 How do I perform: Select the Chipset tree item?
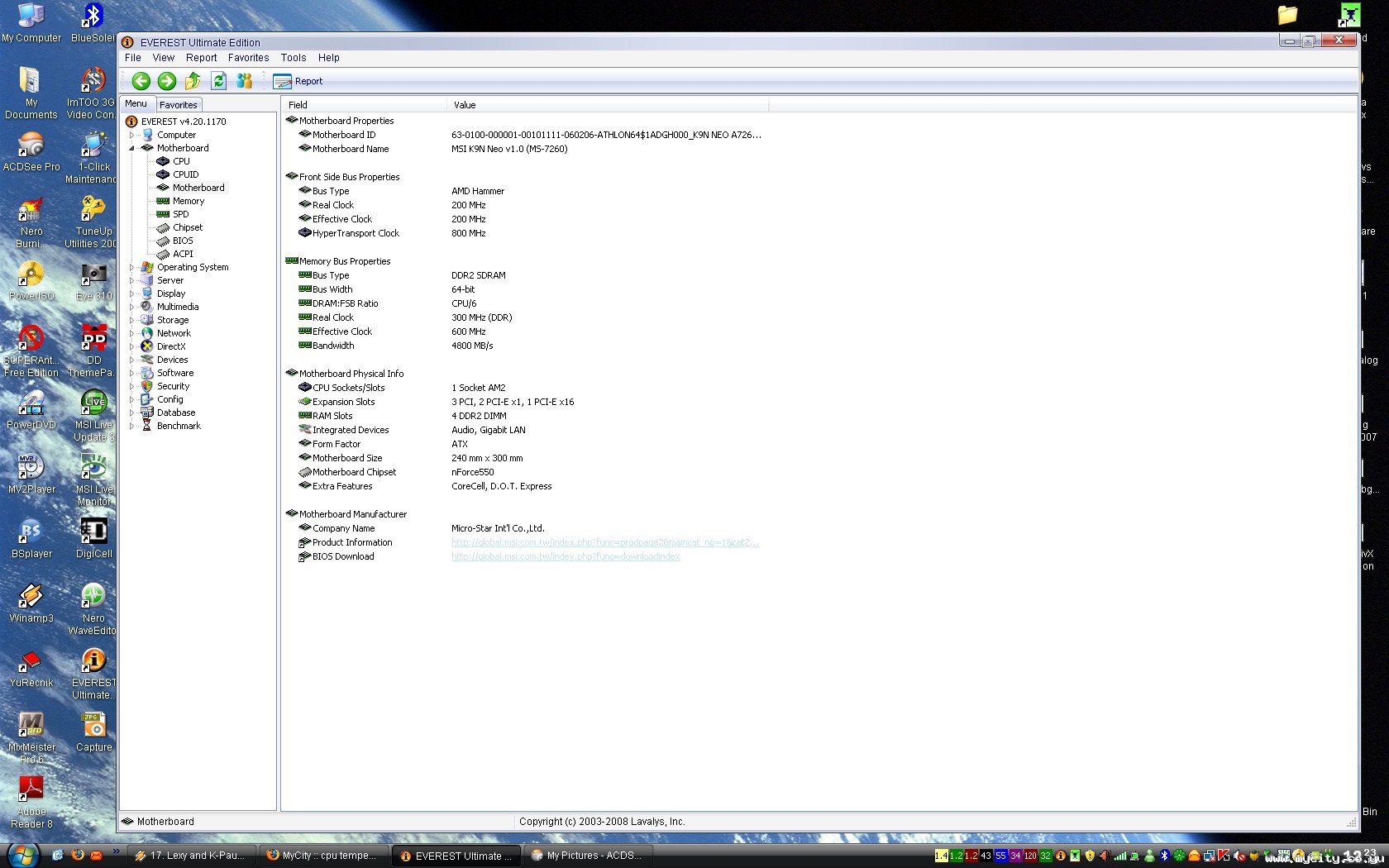point(188,227)
